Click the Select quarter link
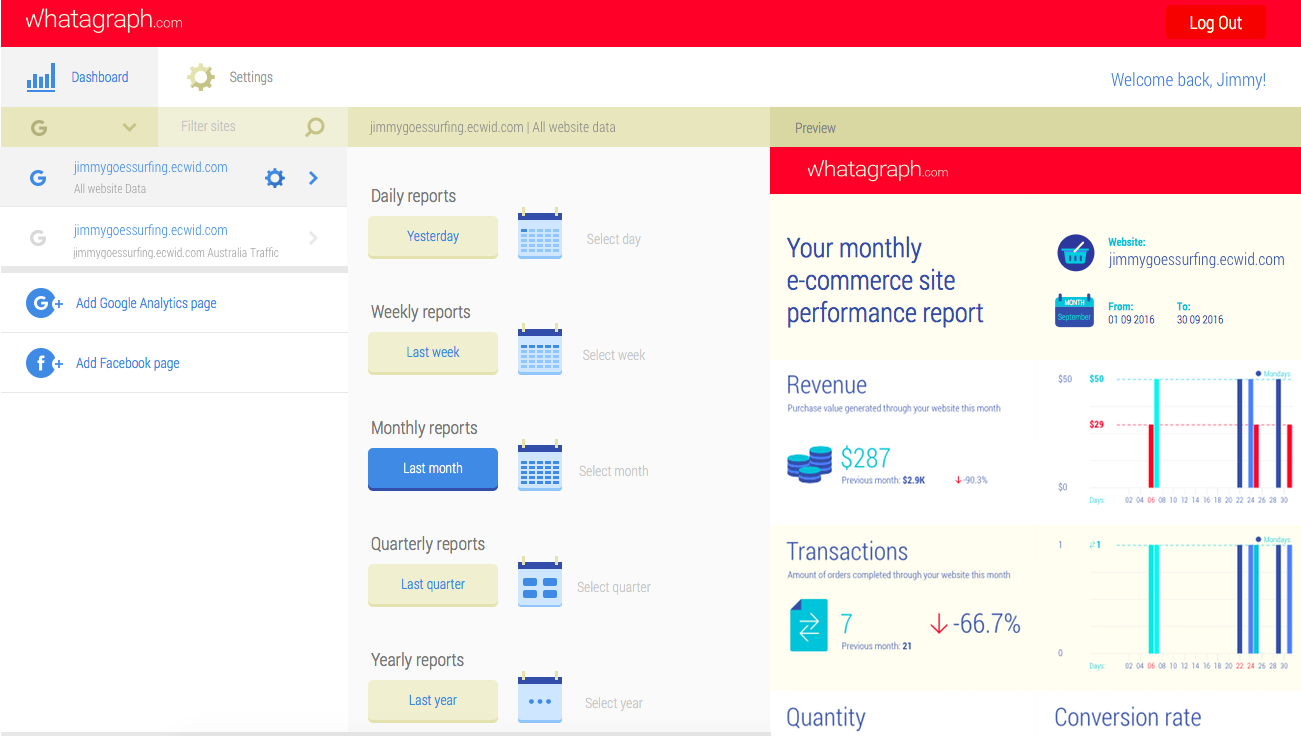The height and width of the screenshot is (736, 1301). pyautogui.click(x=614, y=587)
